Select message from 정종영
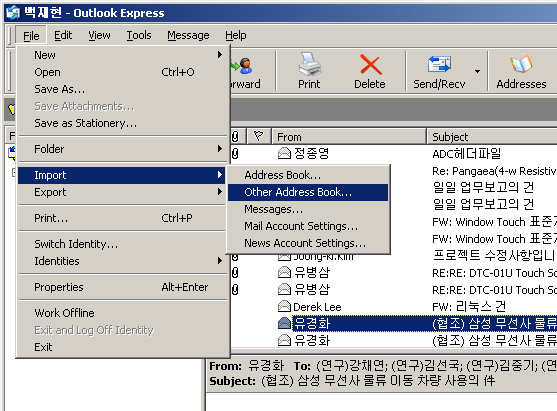Screen dimensions: 557x411 pos(312,153)
